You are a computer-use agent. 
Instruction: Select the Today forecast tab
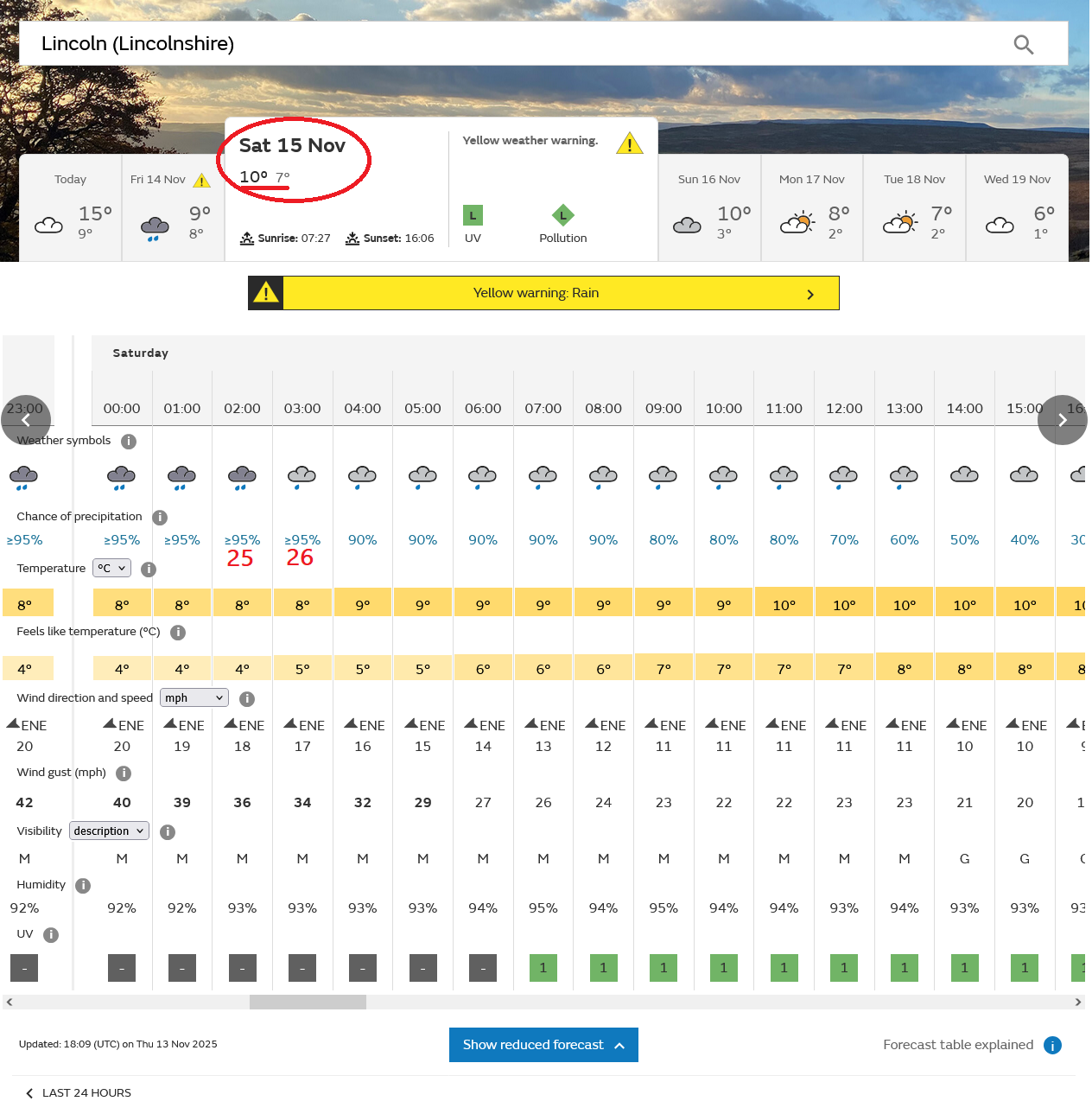coord(70,207)
